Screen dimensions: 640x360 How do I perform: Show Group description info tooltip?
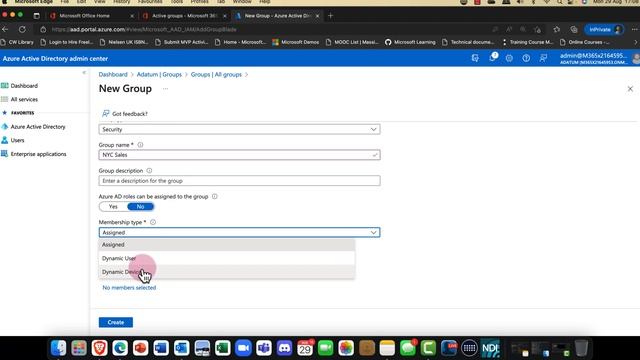[149, 171]
